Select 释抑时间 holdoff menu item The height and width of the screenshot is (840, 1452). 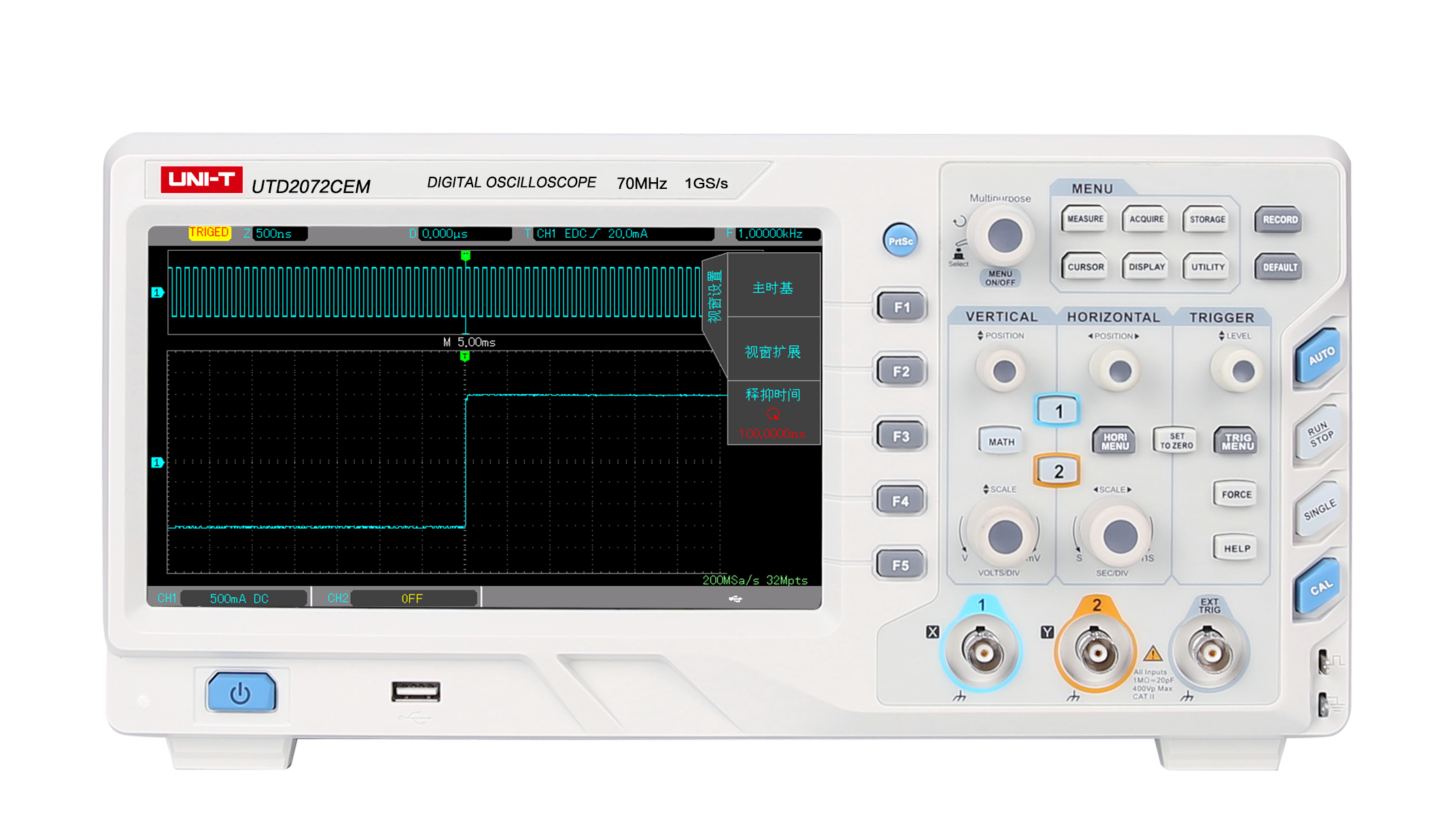pos(774,413)
